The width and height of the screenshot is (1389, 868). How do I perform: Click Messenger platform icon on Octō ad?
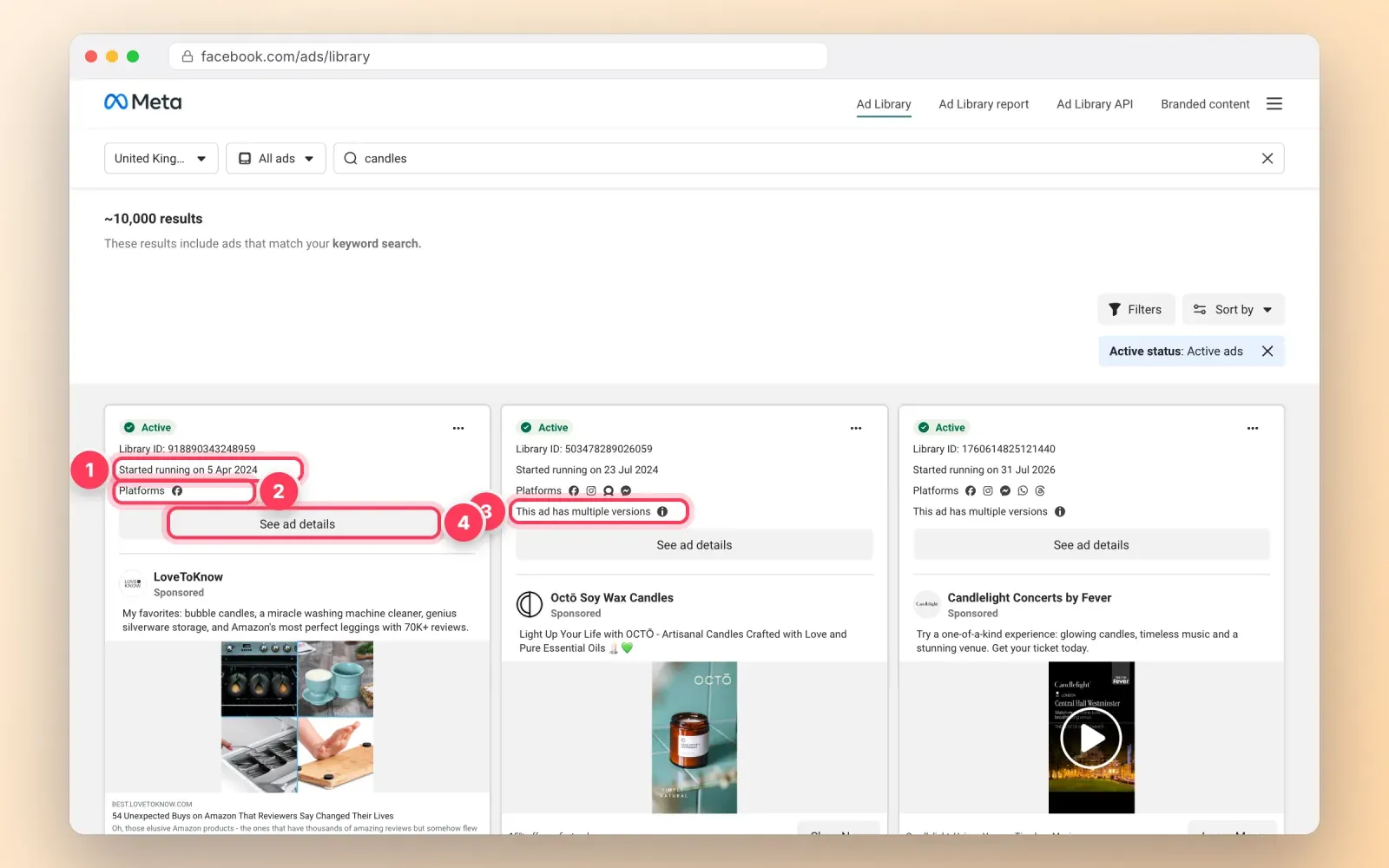(626, 490)
